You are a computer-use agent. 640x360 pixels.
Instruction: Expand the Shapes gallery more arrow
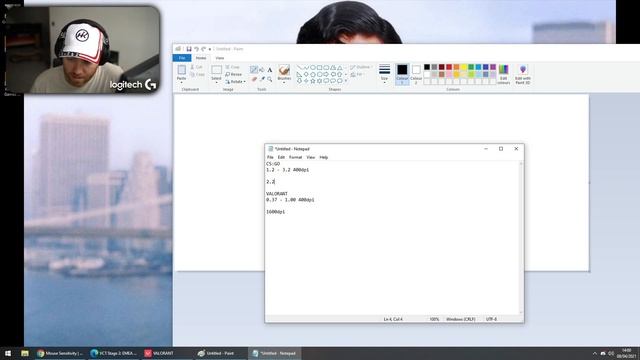pyautogui.click(x=346, y=81)
